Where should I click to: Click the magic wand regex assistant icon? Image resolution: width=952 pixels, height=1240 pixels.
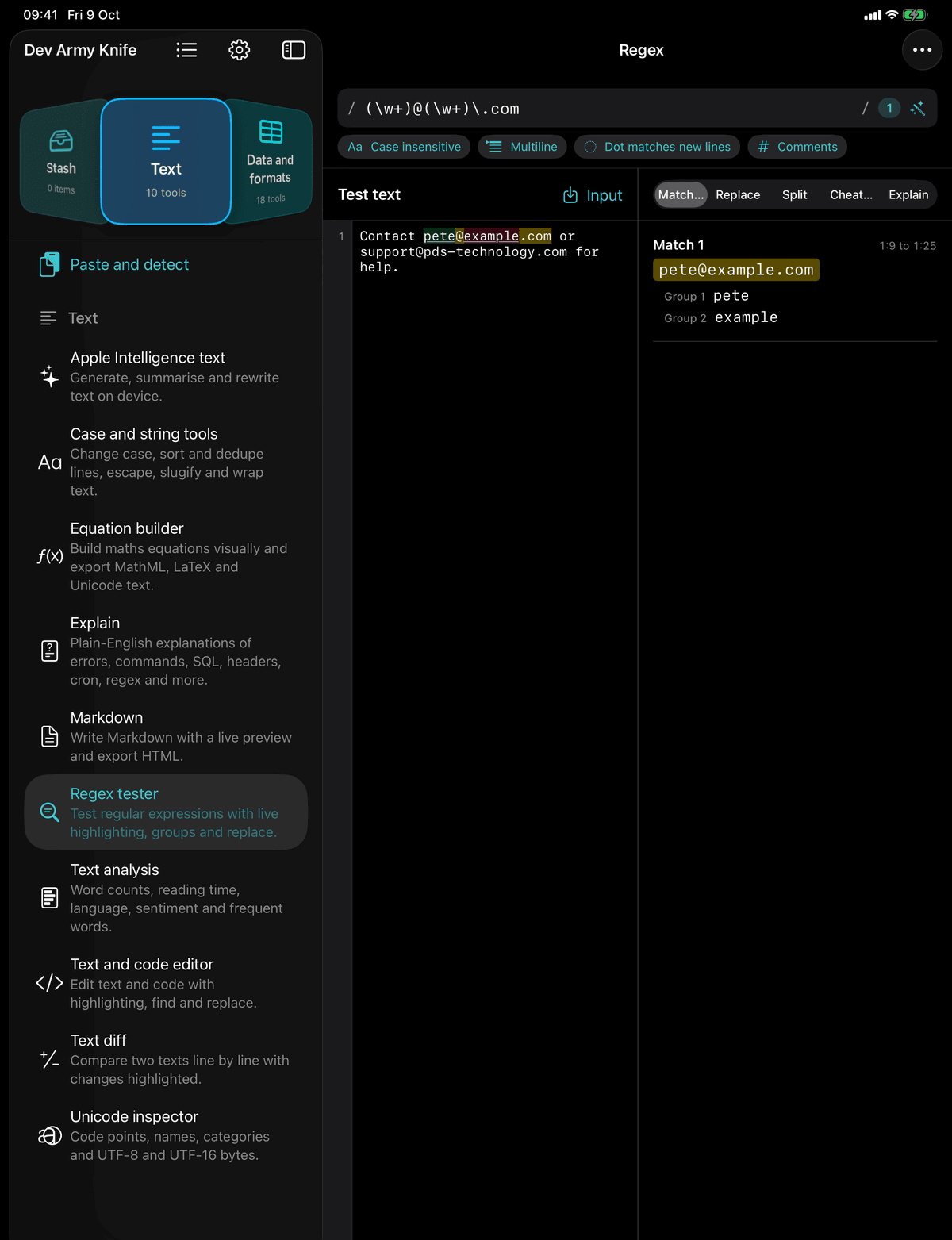click(x=918, y=109)
